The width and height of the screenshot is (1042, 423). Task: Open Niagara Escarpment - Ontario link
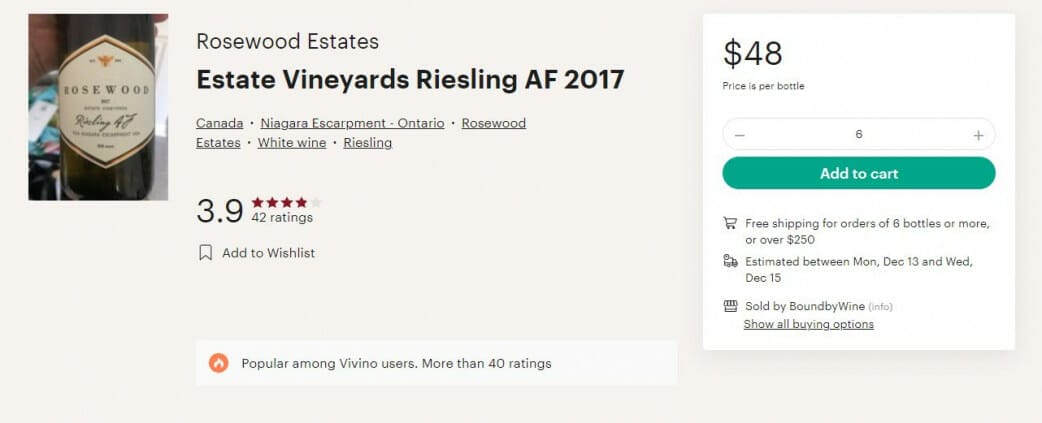point(352,124)
